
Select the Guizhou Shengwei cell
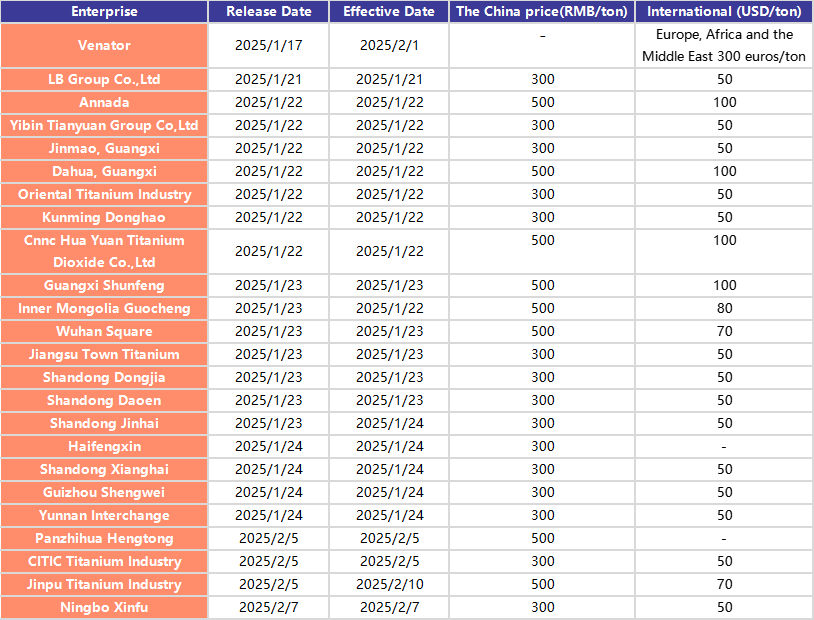coord(104,492)
